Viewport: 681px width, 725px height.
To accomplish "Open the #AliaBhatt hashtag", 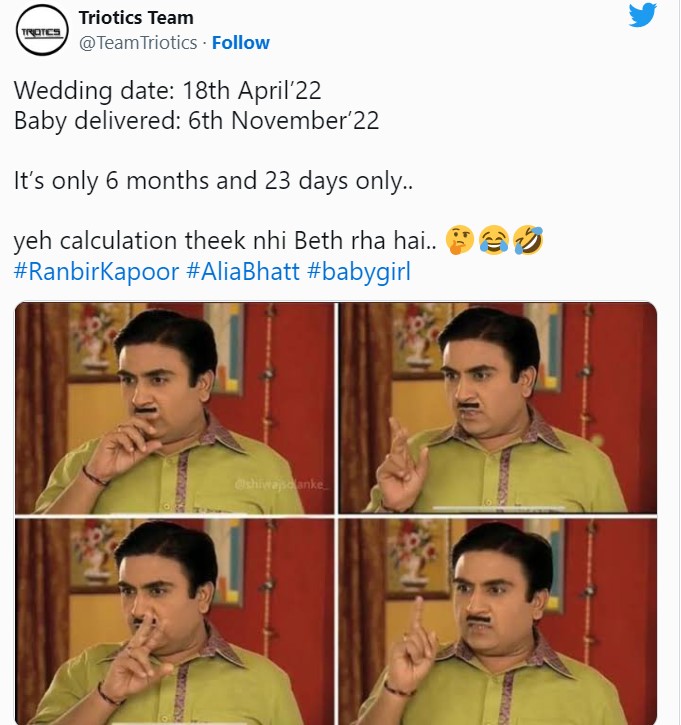I will 243,271.
